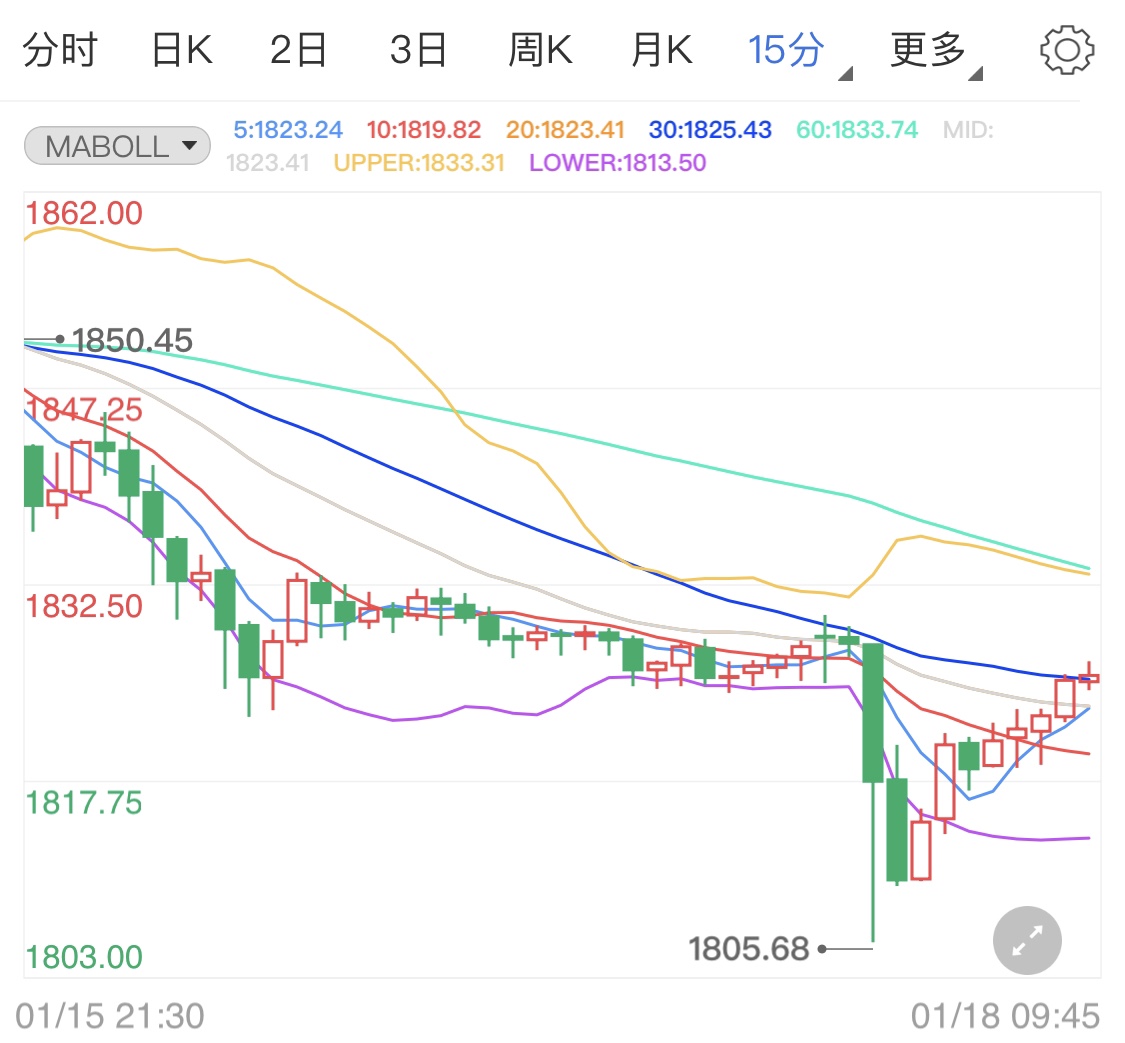The image size is (1125, 1043).
Task: Select the 周K weekly chart view
Action: point(540,48)
